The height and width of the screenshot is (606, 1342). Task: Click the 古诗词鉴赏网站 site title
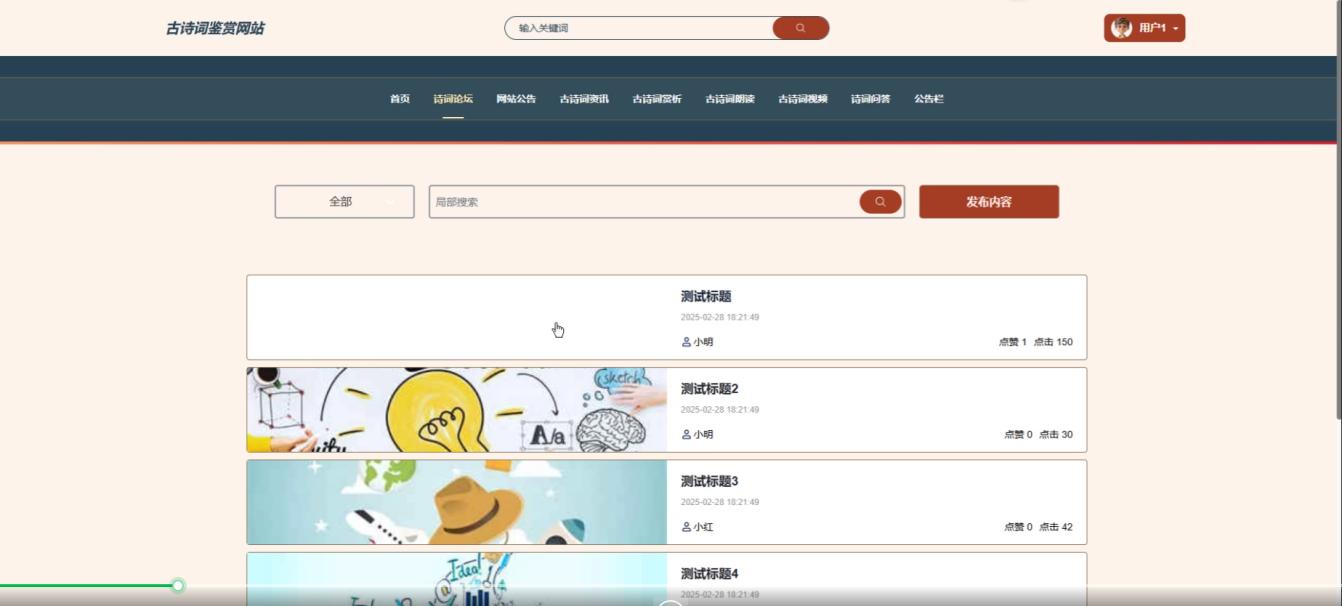coord(215,28)
